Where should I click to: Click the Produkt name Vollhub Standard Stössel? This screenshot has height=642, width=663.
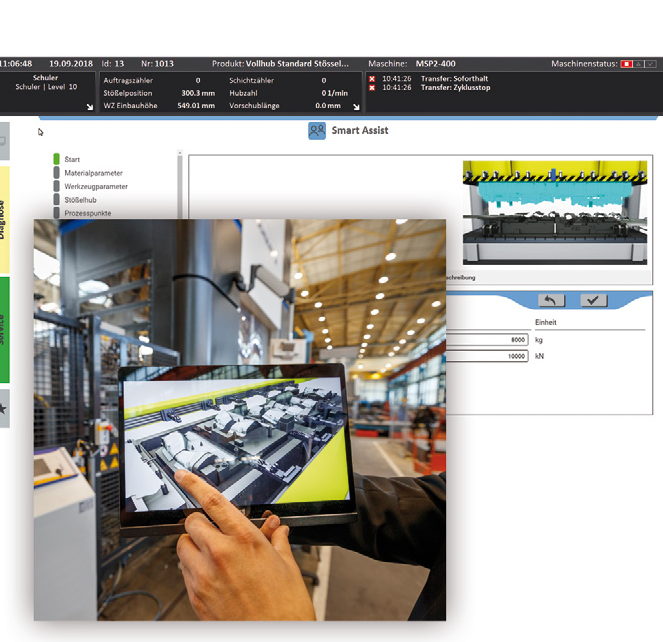(x=297, y=64)
